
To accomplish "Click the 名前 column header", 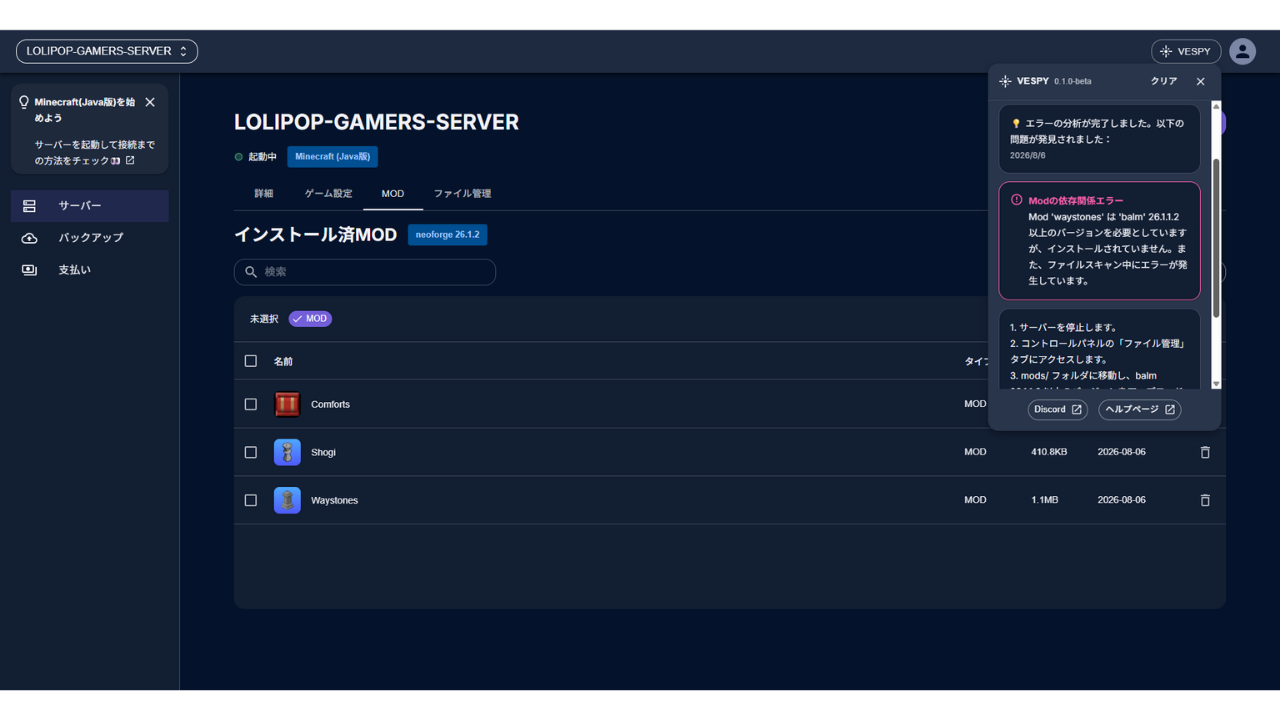I will 283,362.
